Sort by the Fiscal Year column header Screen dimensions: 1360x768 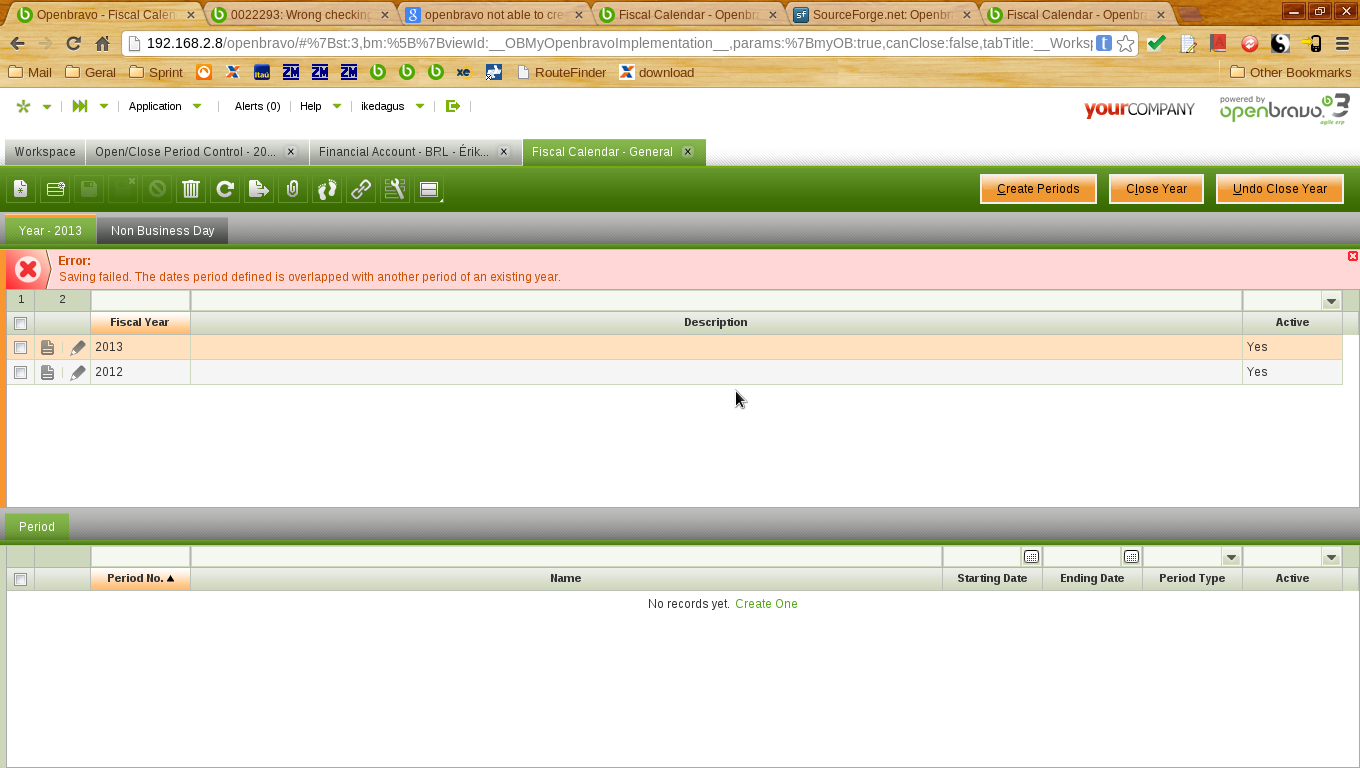140,323
